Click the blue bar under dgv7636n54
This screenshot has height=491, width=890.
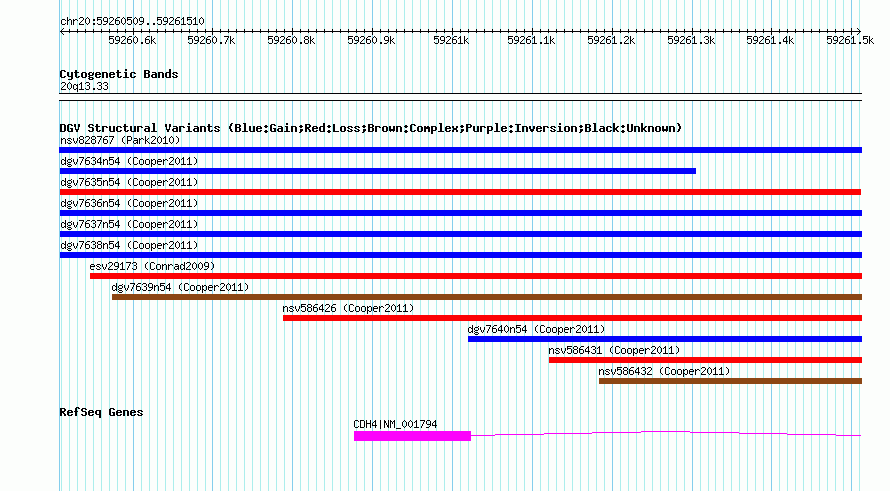[x=460, y=213]
